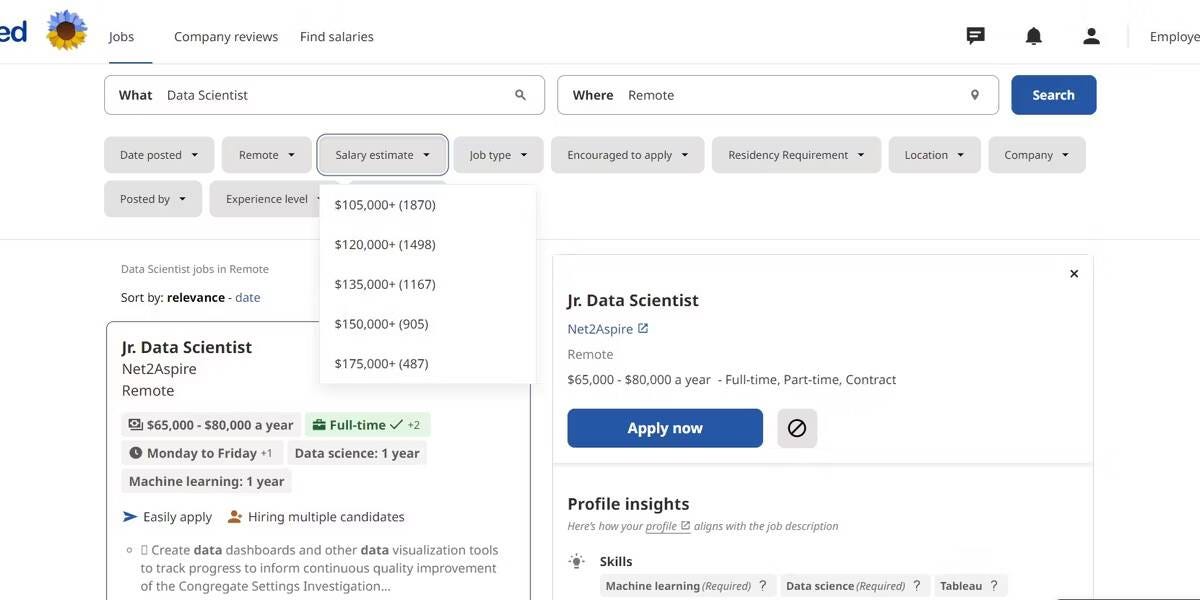
Task: Close the job details panel
Action: click(x=1074, y=274)
